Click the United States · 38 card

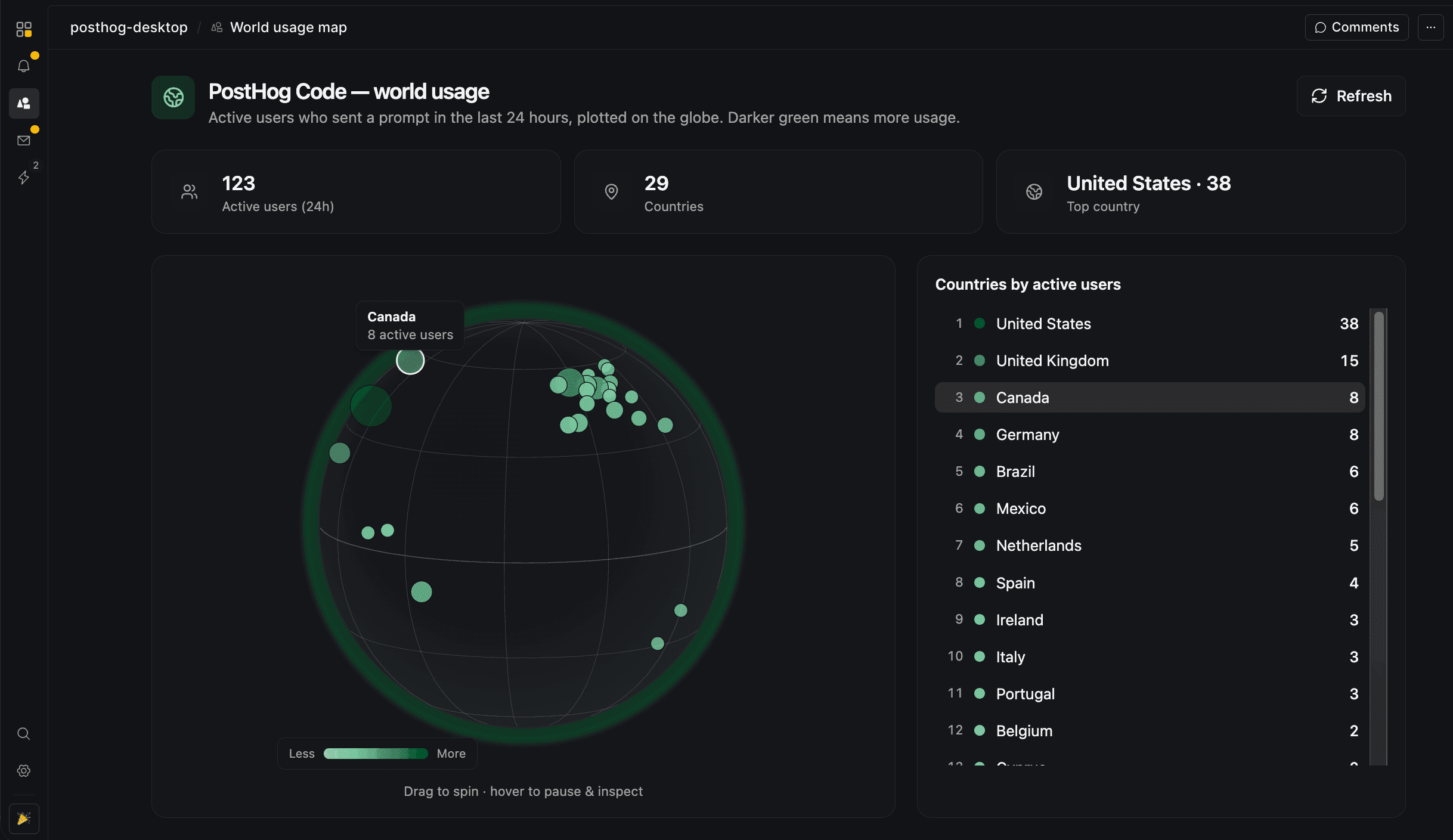tap(1201, 192)
